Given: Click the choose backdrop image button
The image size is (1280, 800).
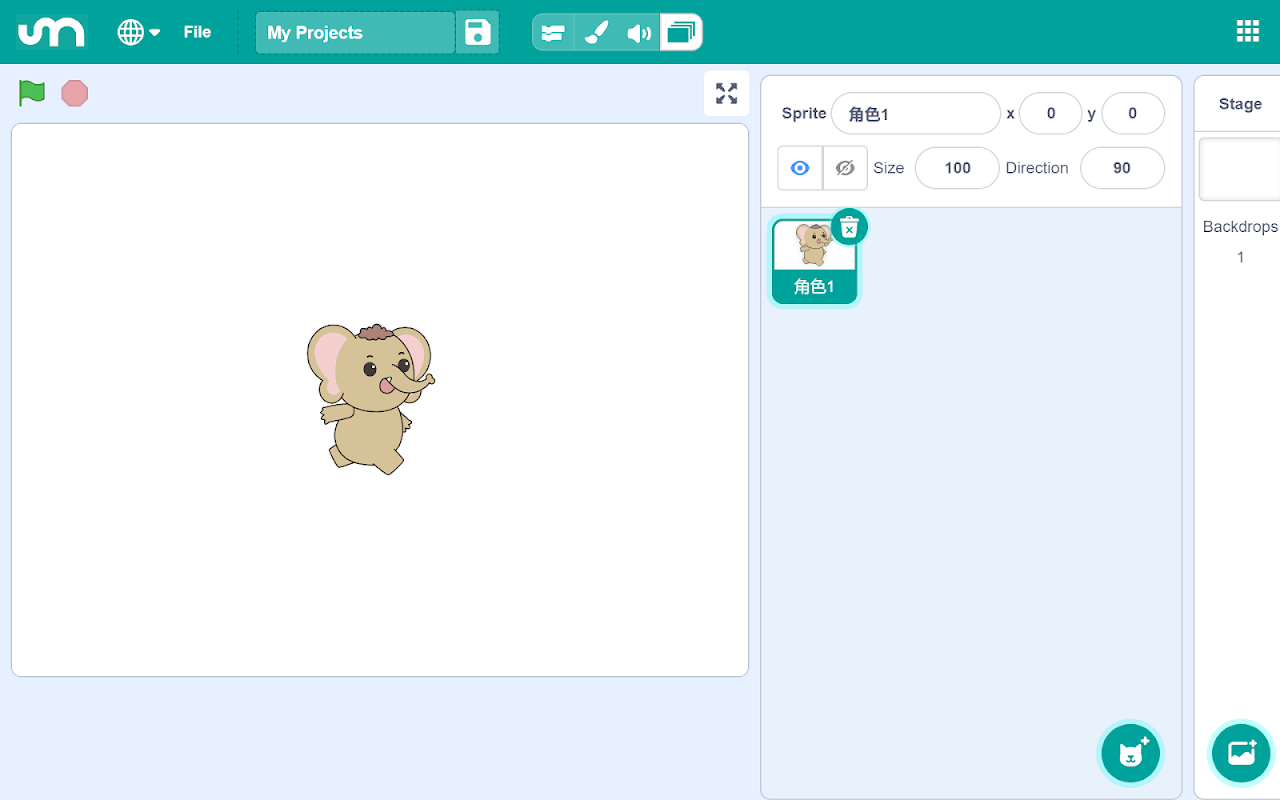Looking at the screenshot, I should (x=1241, y=753).
